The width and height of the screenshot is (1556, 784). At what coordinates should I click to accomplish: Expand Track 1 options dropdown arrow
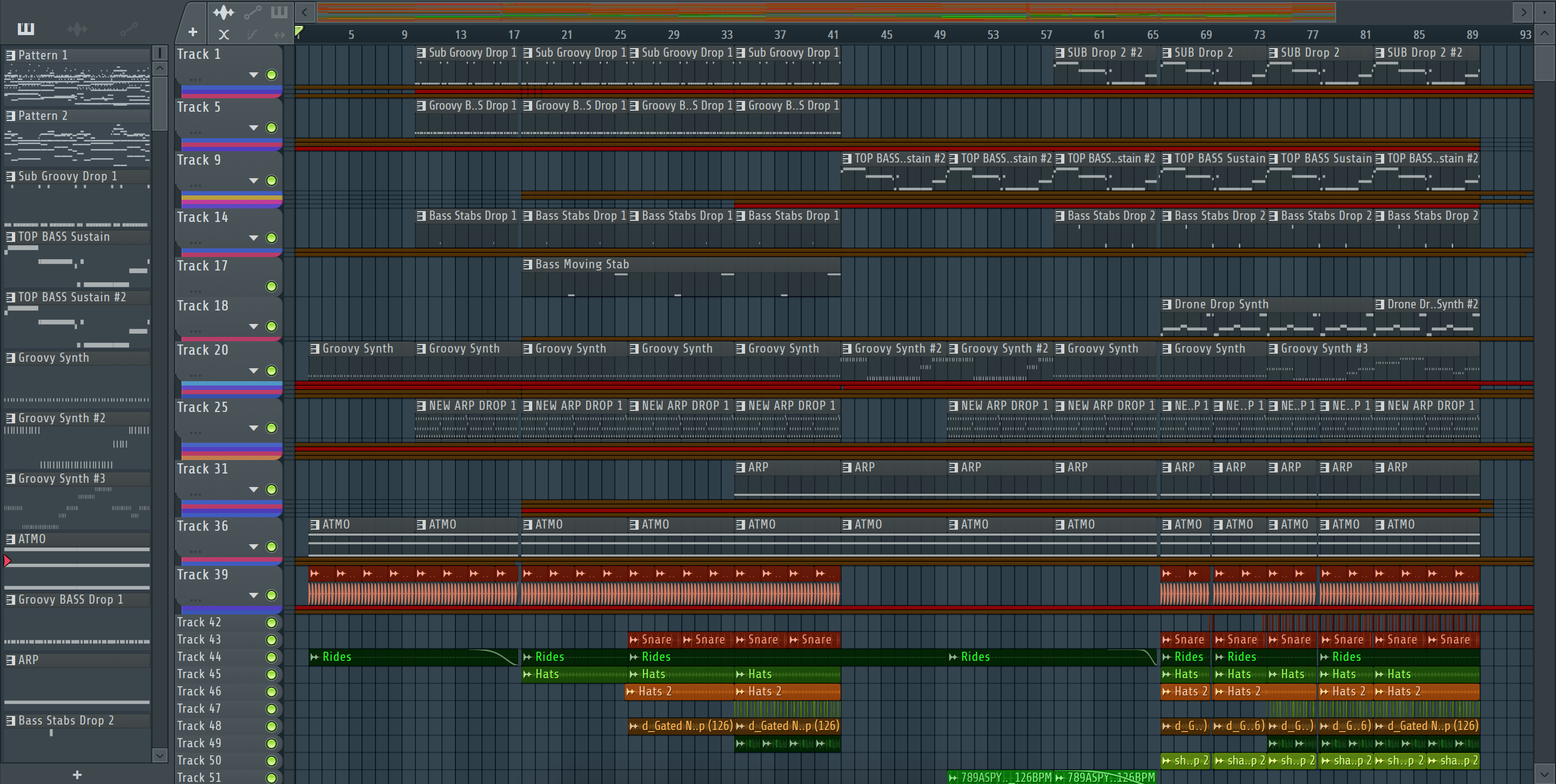click(x=254, y=75)
